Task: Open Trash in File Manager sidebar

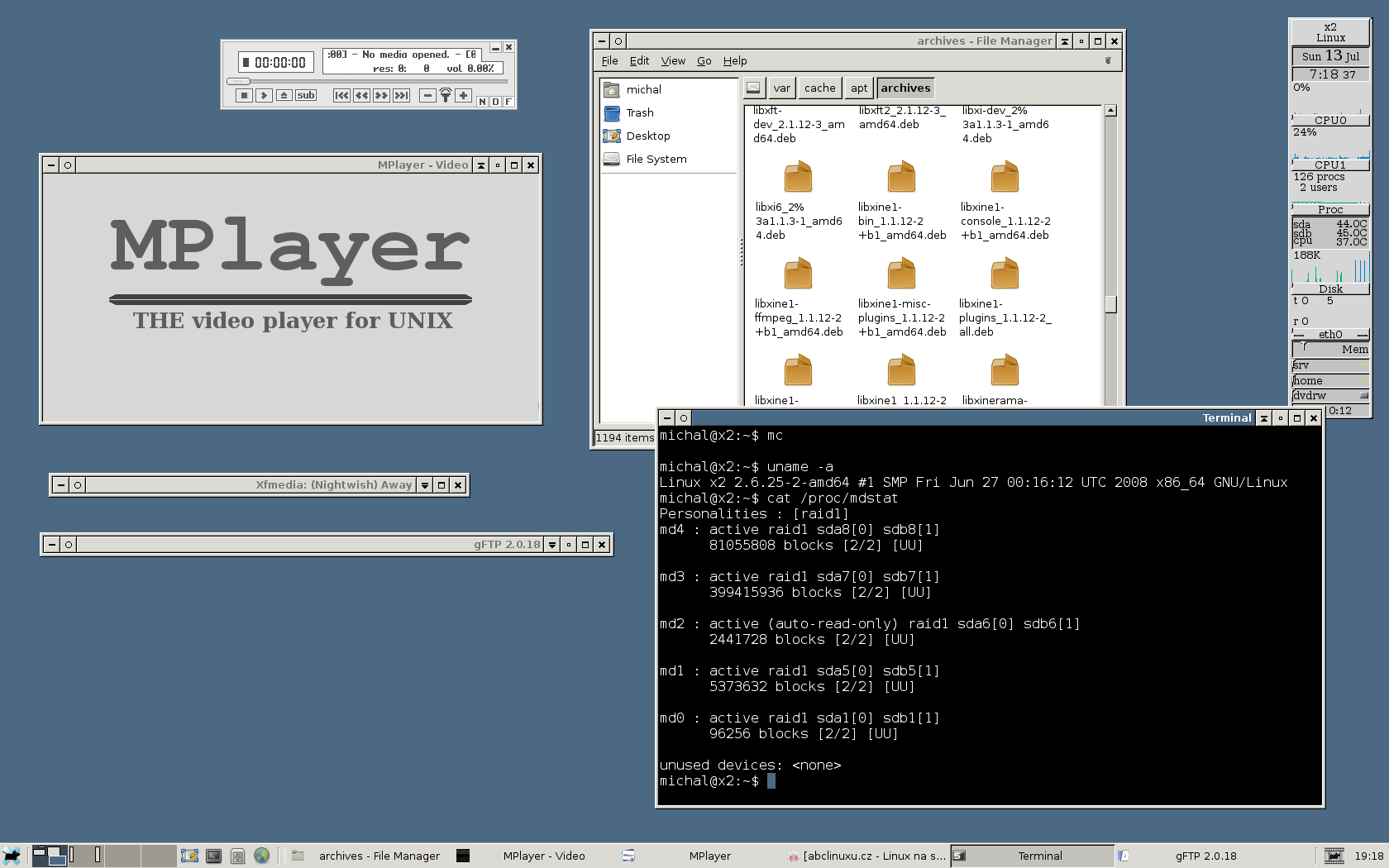Action: tap(668, 112)
